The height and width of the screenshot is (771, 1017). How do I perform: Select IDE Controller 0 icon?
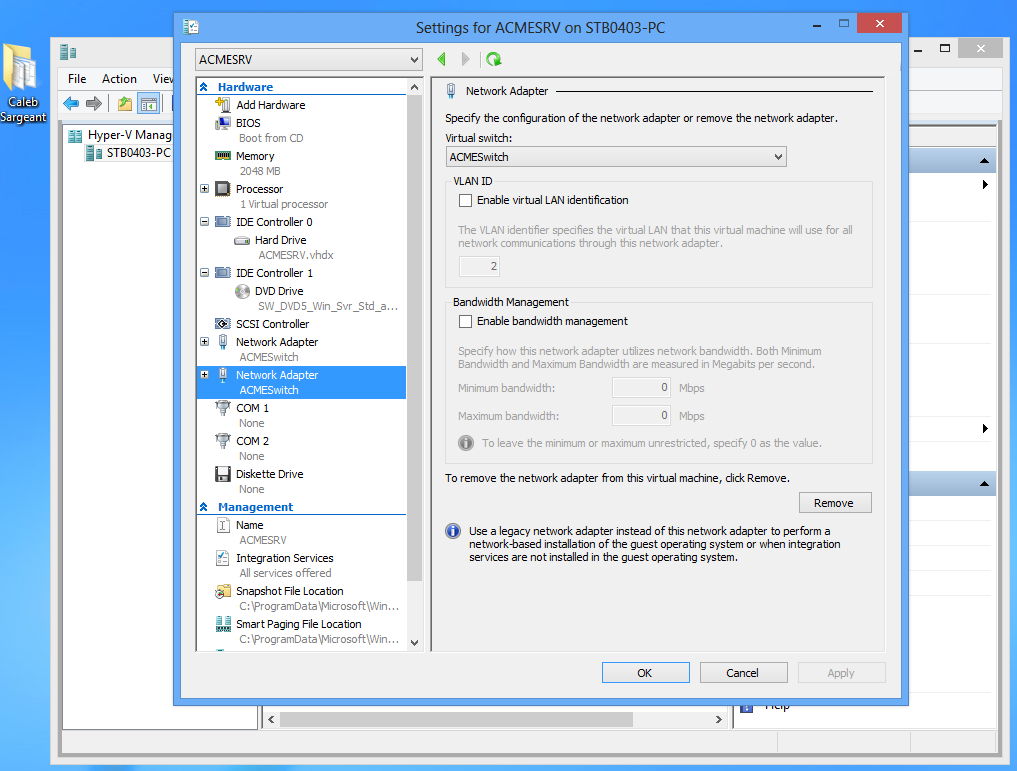click(x=222, y=222)
